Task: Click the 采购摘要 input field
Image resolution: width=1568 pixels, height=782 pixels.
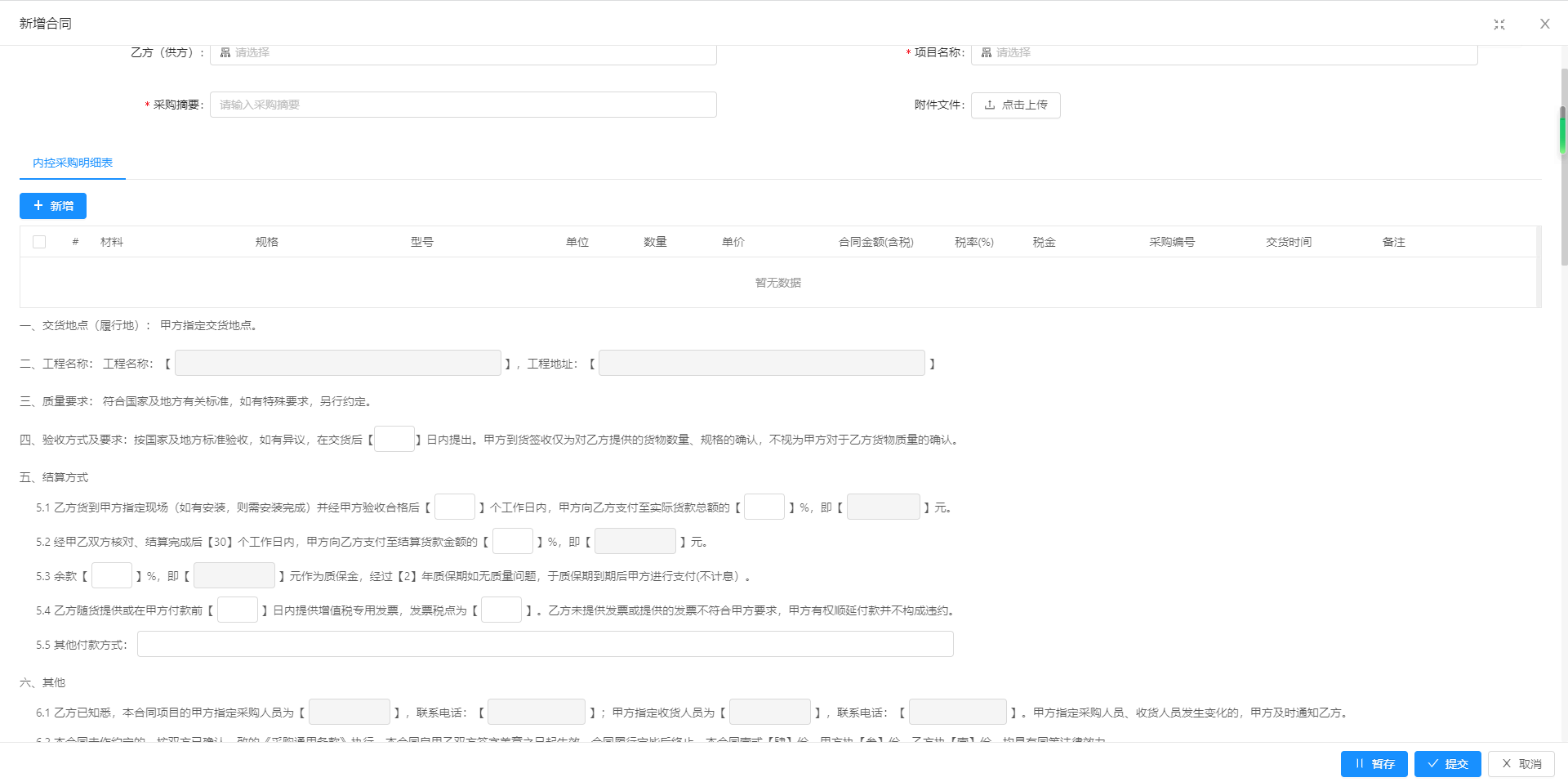Action: pyautogui.click(x=463, y=105)
